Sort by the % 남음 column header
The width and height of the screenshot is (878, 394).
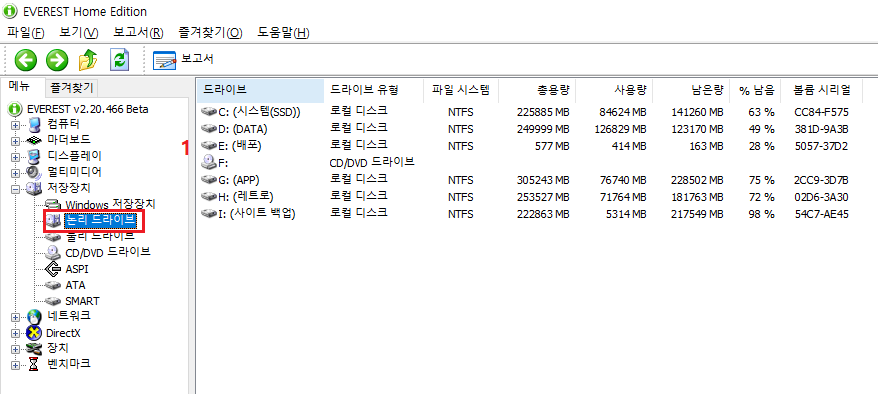[755, 90]
